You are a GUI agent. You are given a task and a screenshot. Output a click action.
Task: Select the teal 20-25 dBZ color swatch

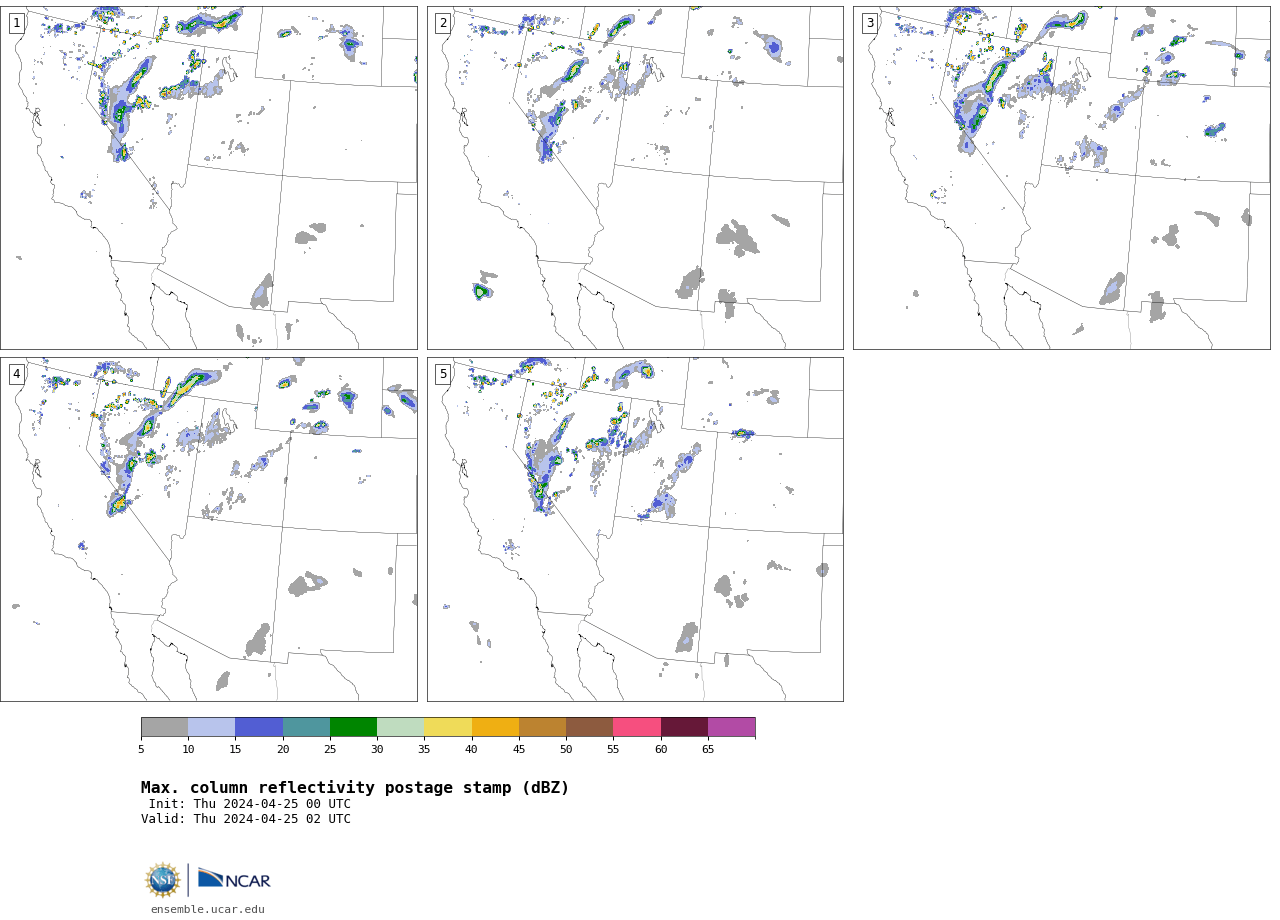(x=306, y=727)
